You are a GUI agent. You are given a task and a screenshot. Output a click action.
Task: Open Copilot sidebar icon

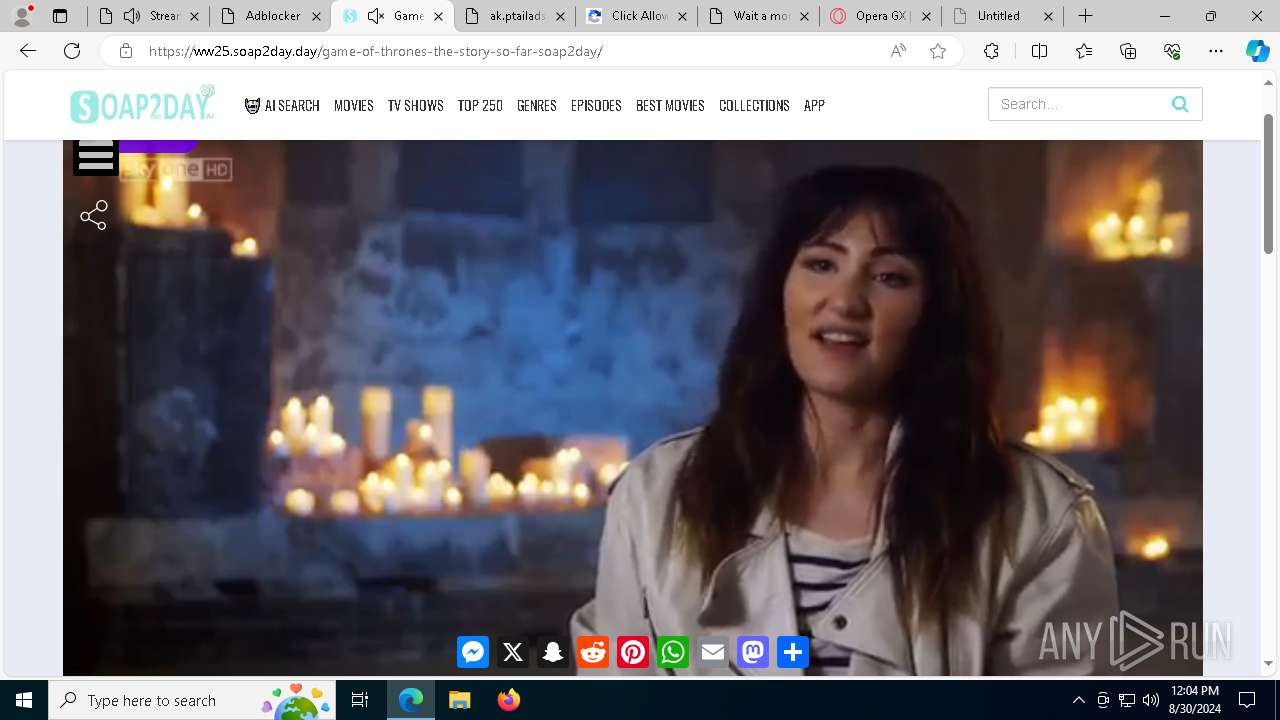tap(1257, 51)
